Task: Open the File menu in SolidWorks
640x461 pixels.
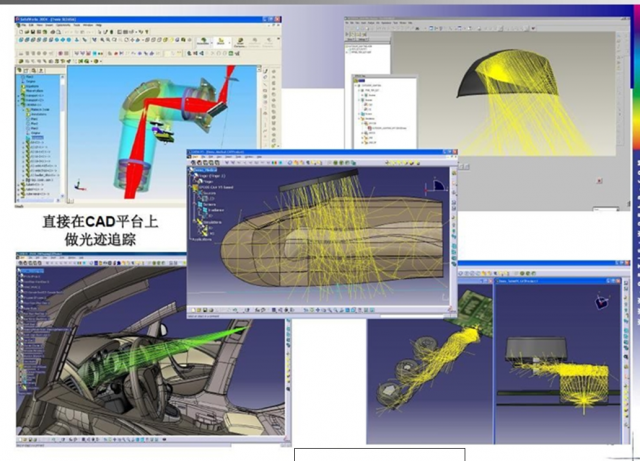Action: 21,24
